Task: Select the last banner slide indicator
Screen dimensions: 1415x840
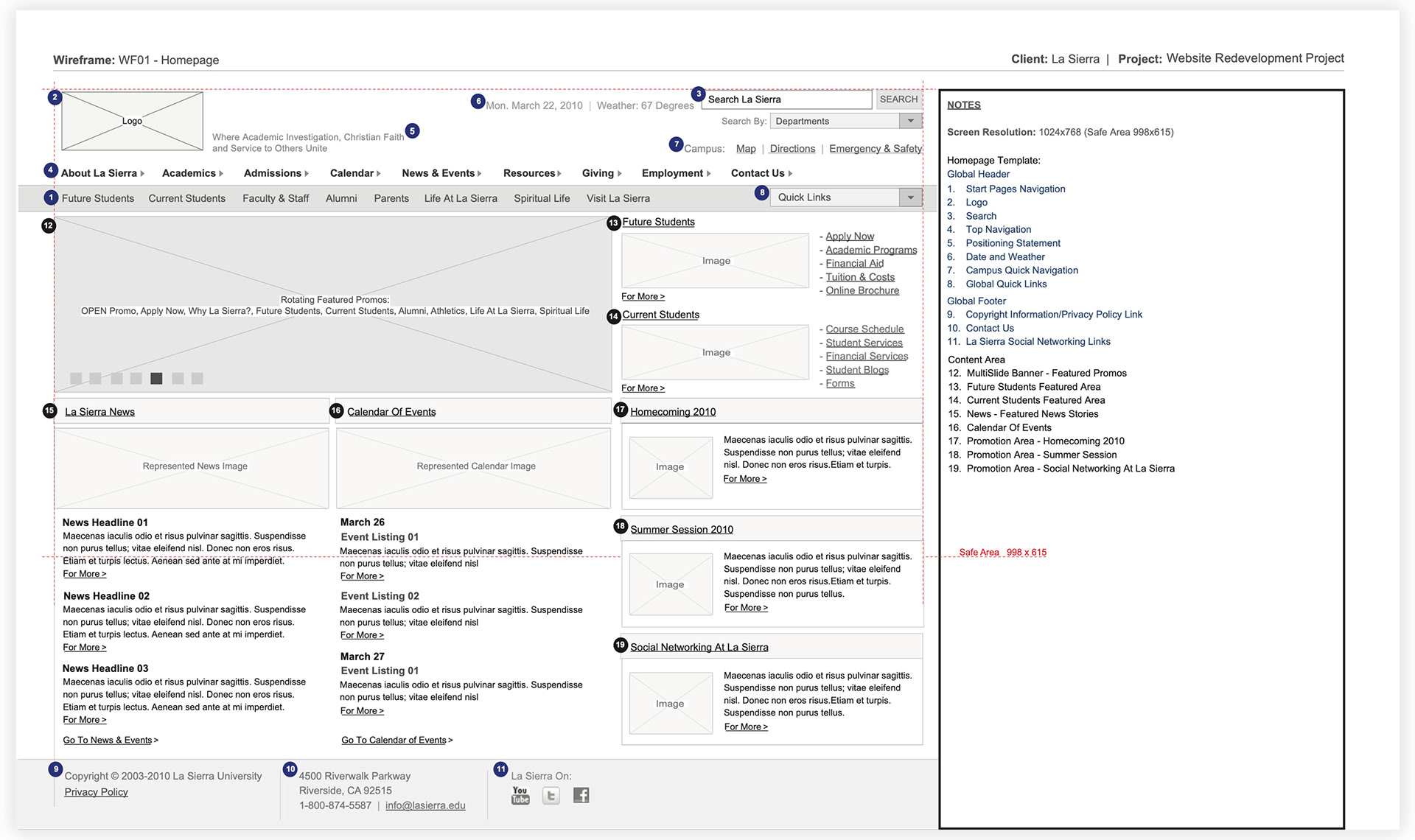Action: [x=197, y=378]
